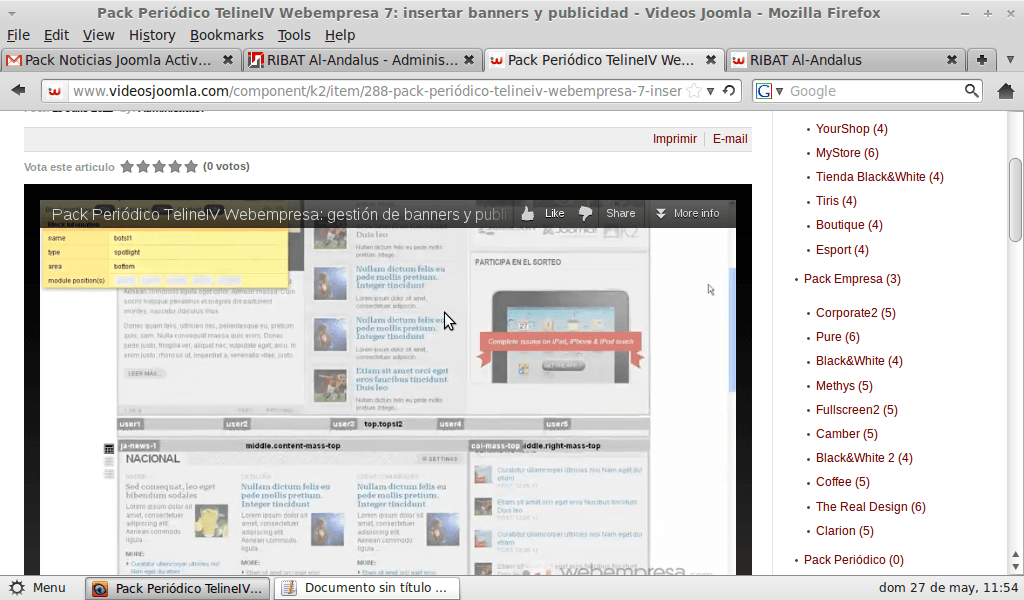The height and width of the screenshot is (600, 1024).
Task: Select the Documento sin título taskbar window
Action: pyautogui.click(x=366, y=588)
